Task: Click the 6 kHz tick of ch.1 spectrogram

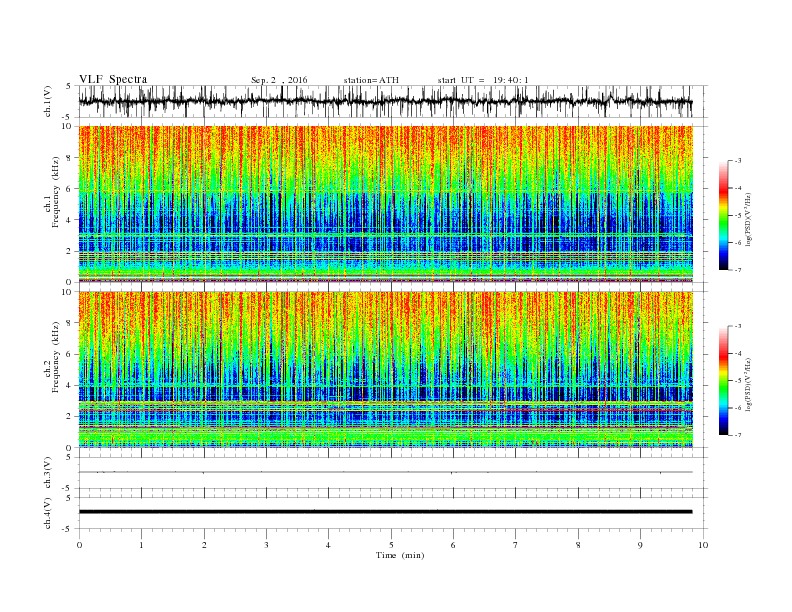Action: 69,189
